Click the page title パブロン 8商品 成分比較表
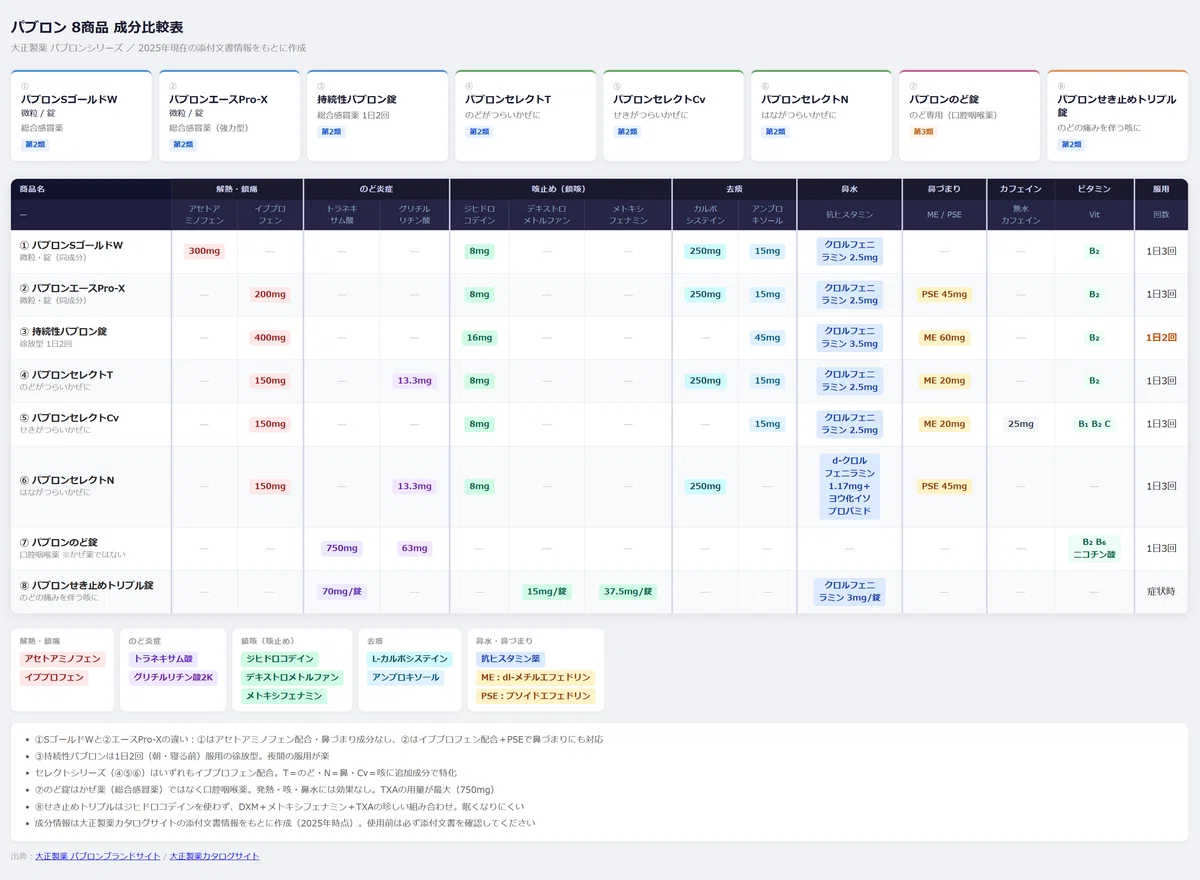Screen dimensions: 1200x880 pyautogui.click(x=97, y=27)
